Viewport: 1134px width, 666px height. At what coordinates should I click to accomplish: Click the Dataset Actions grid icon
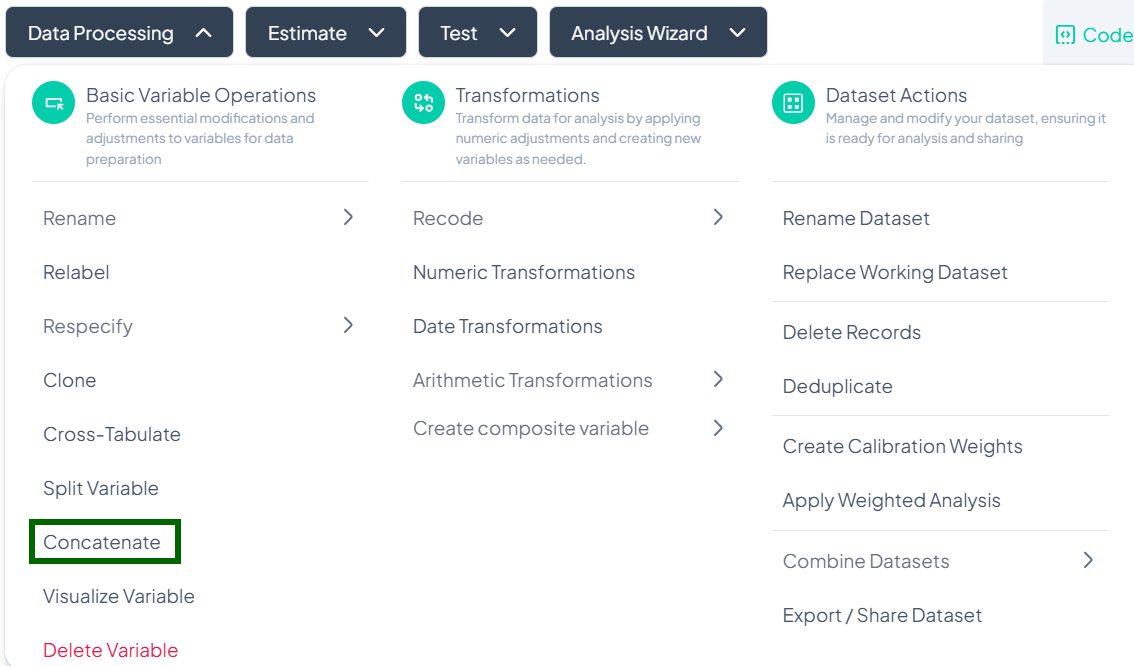click(x=794, y=103)
